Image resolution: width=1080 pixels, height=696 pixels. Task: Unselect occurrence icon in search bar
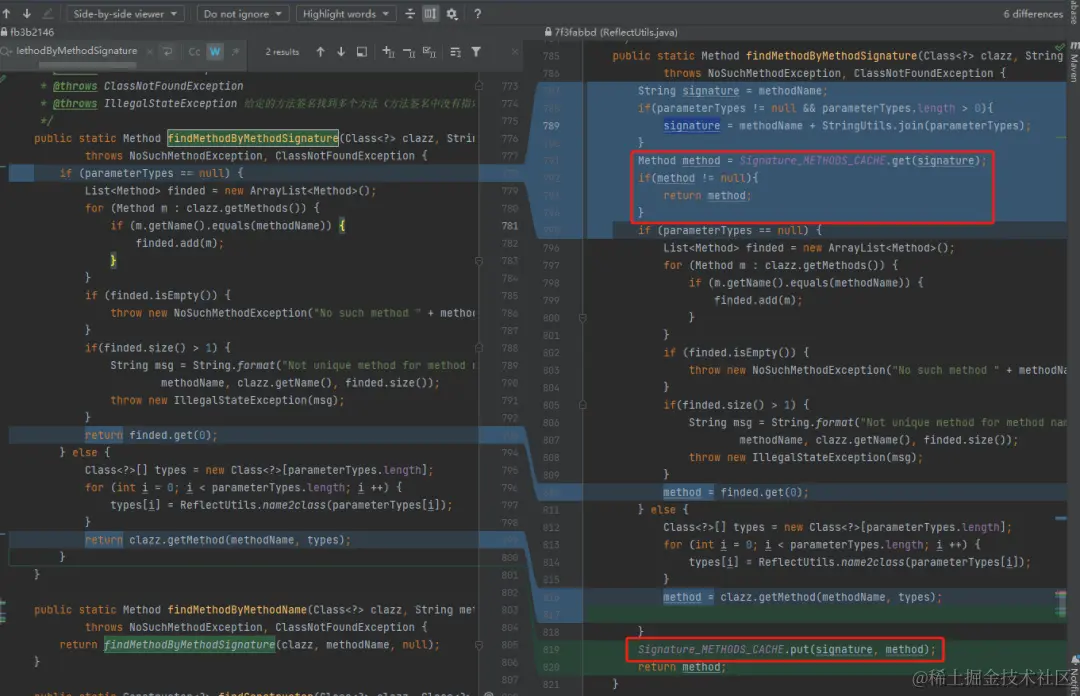point(409,52)
